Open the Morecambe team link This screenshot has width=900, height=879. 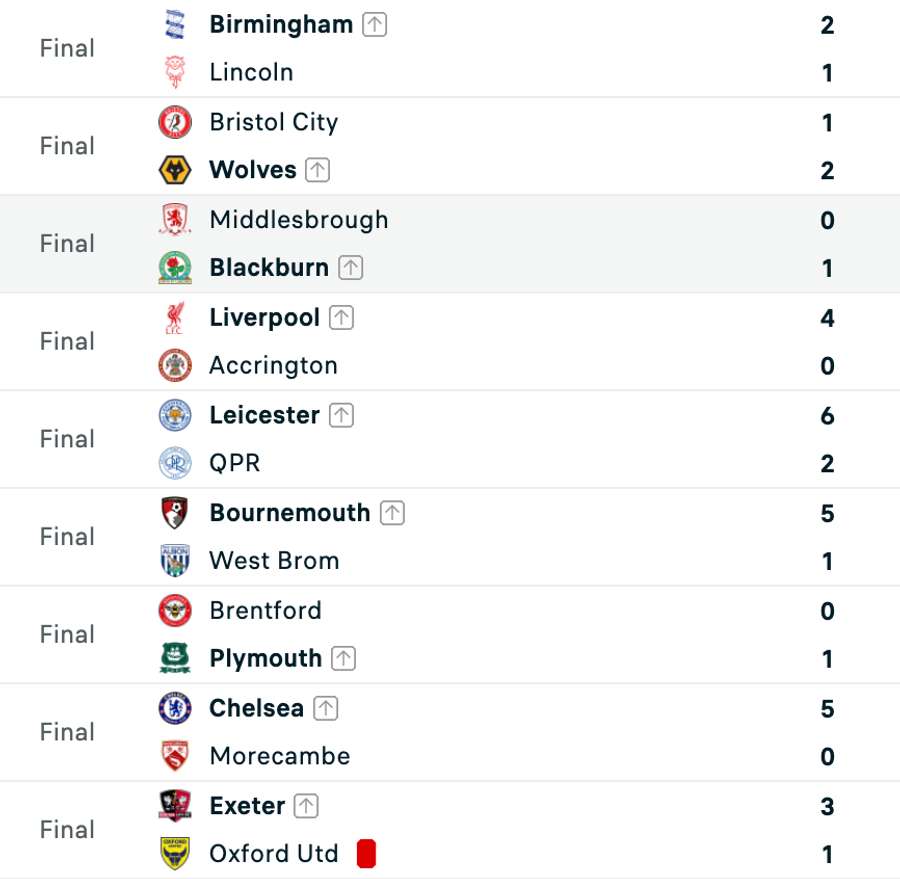click(280, 756)
